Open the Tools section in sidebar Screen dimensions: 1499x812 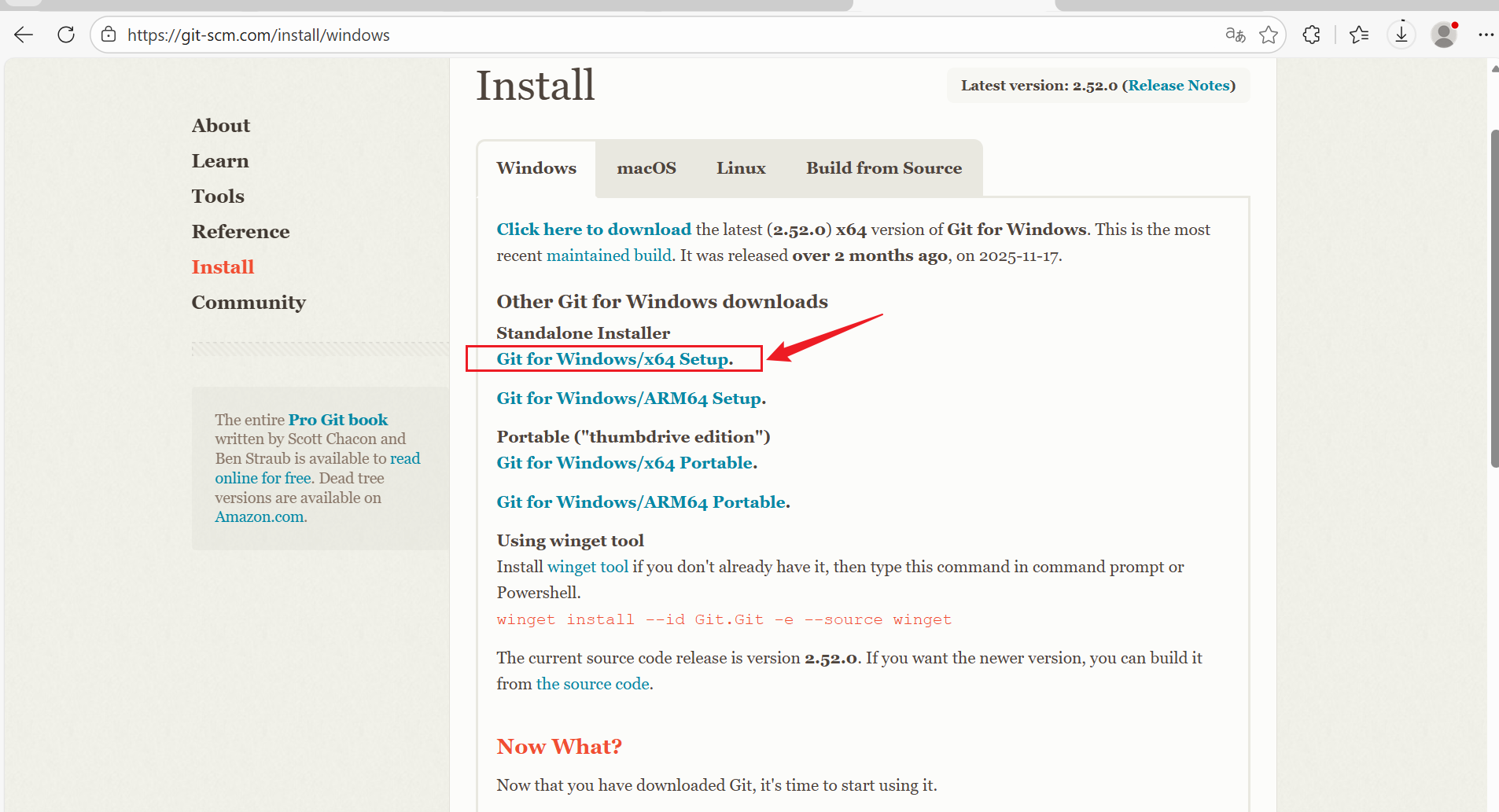pyautogui.click(x=218, y=197)
